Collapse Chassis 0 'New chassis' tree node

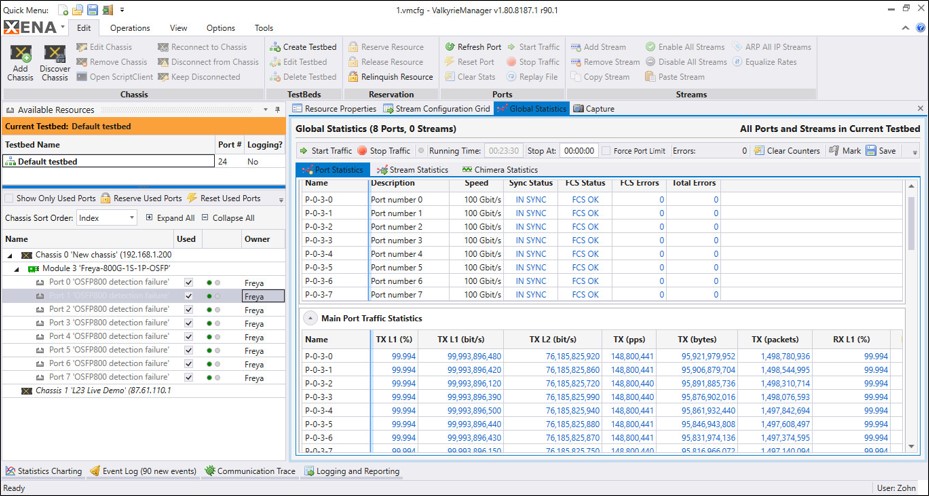pyautogui.click(x=10, y=255)
